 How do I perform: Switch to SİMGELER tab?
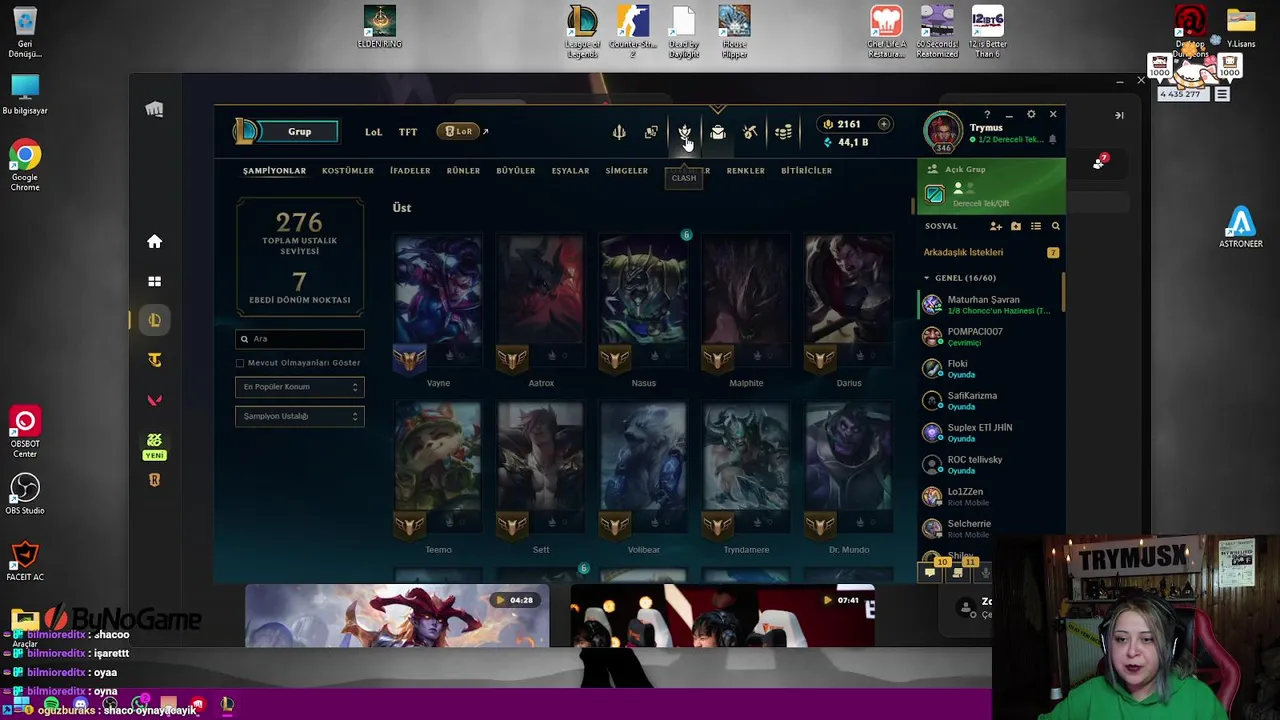pyautogui.click(x=627, y=171)
